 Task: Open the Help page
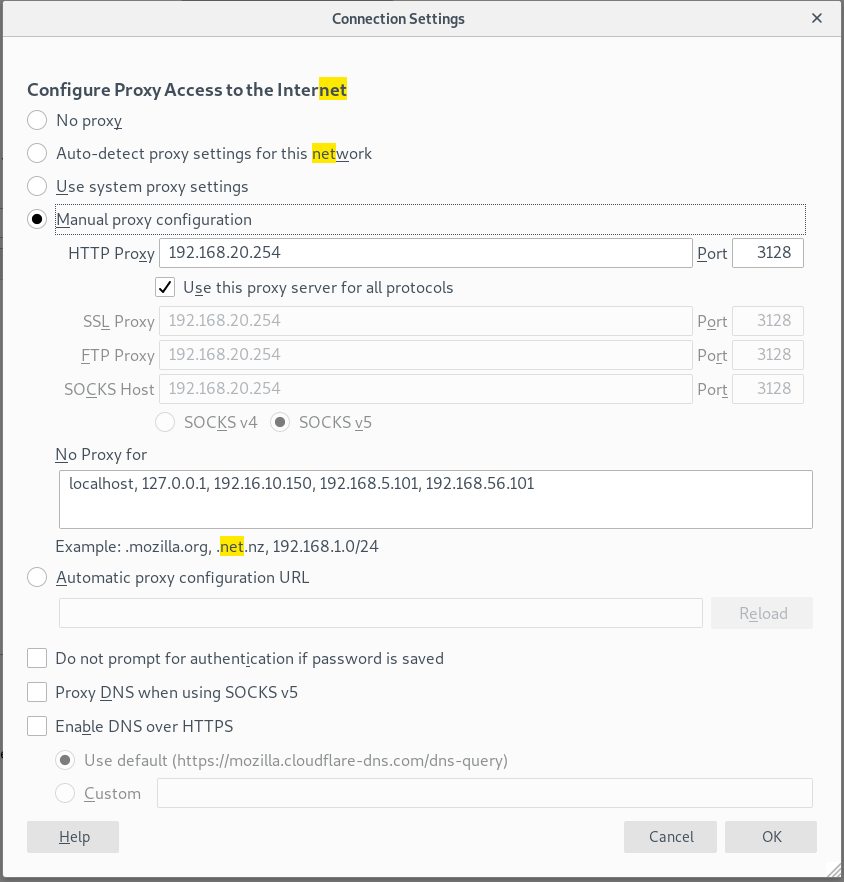pos(72,836)
